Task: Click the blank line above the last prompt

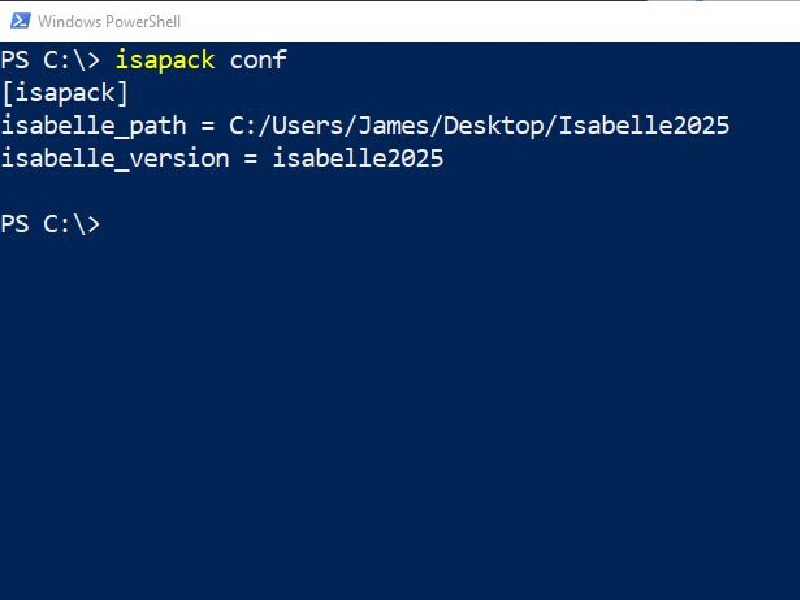Action: pos(400,191)
